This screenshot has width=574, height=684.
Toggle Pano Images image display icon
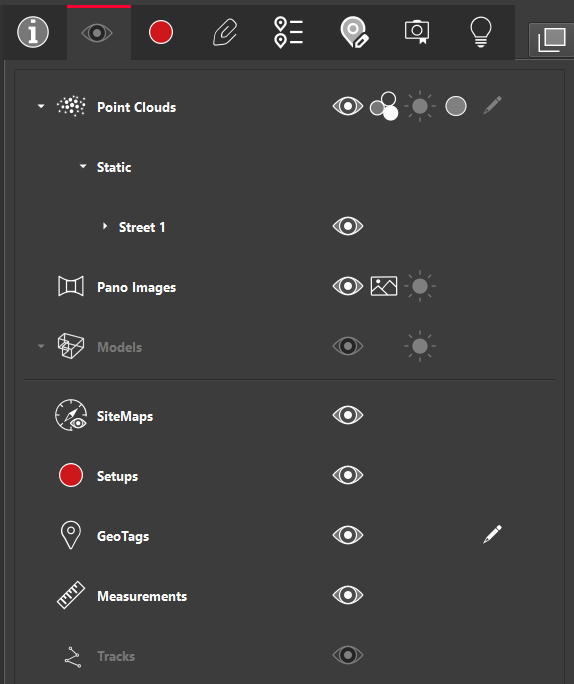tap(384, 286)
